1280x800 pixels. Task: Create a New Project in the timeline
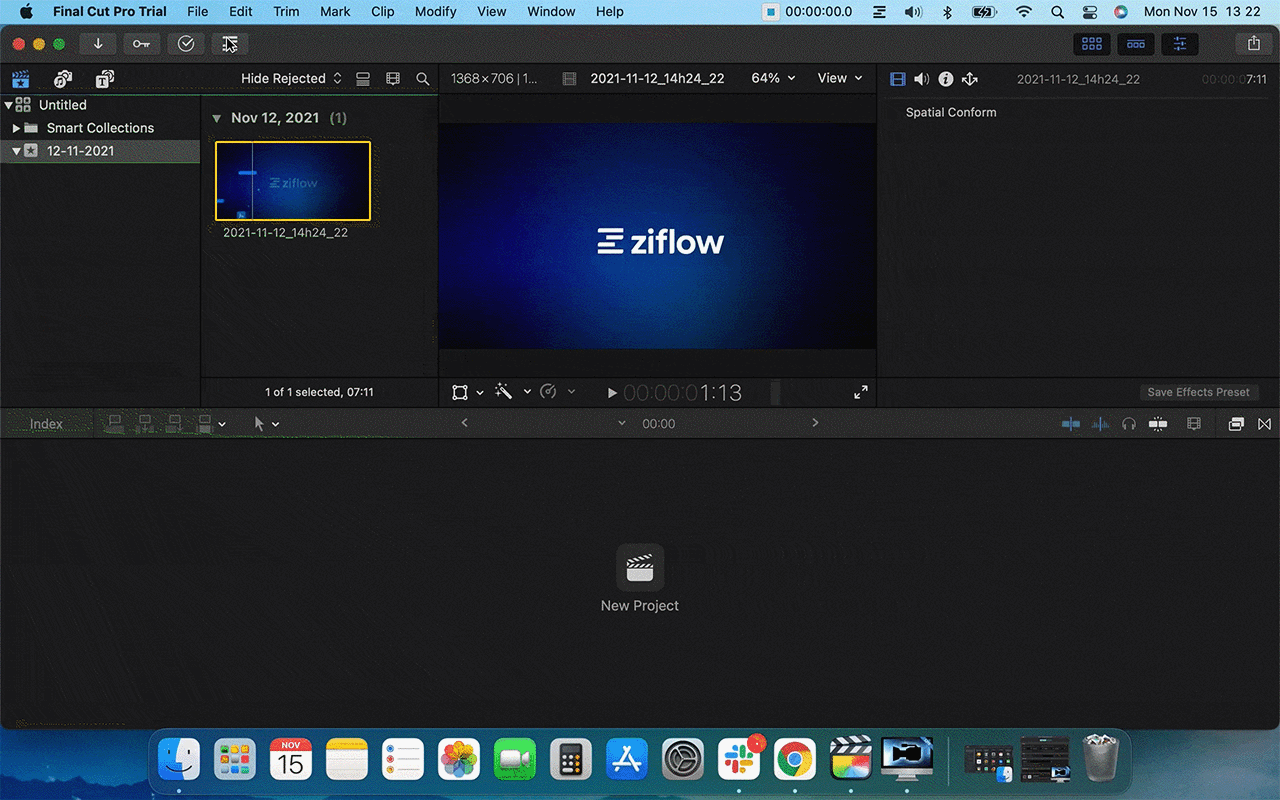[640, 579]
